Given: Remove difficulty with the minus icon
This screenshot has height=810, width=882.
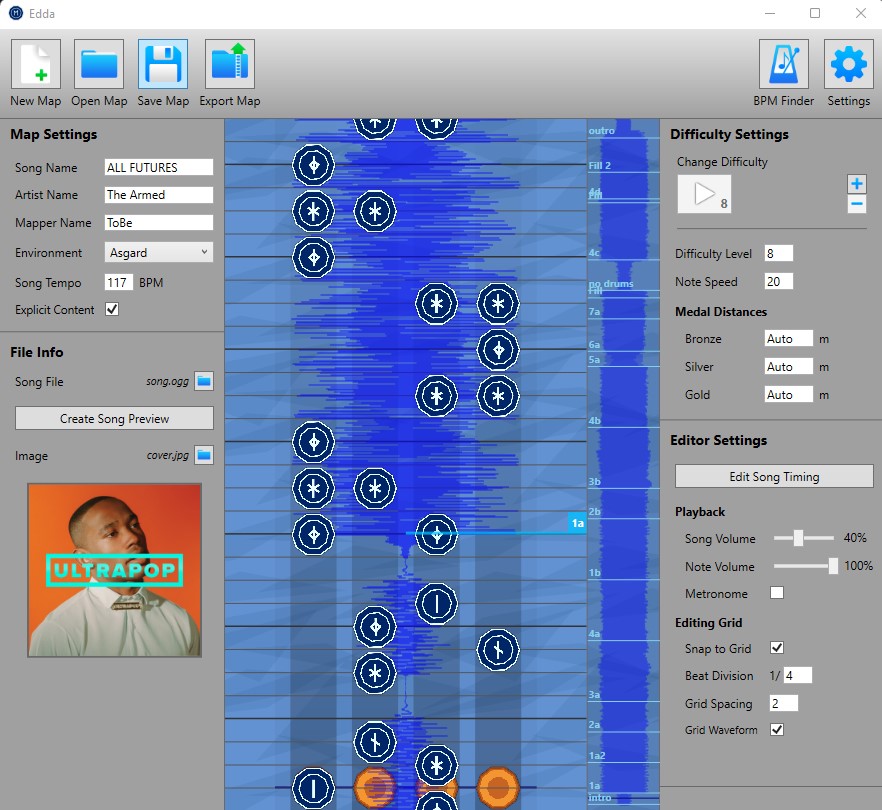Looking at the screenshot, I should [x=857, y=204].
